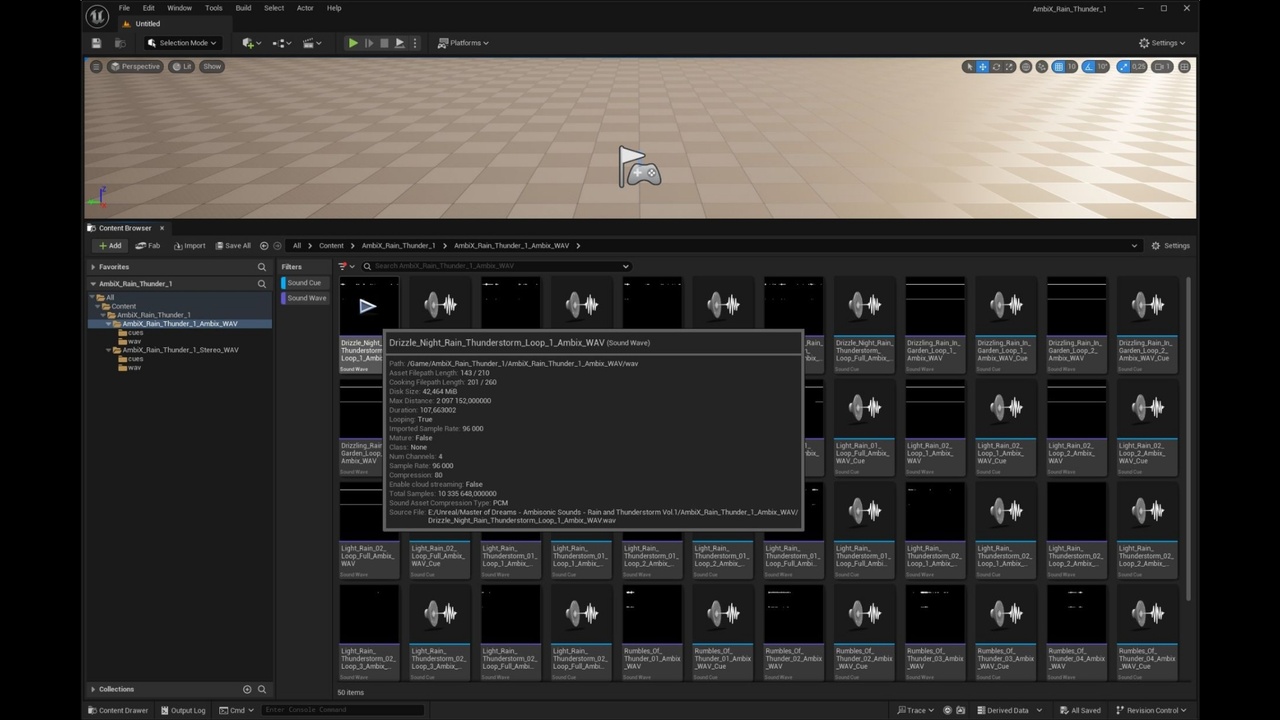Image resolution: width=1280 pixels, height=720 pixels.
Task: Toggle the world/local coordinate space icon
Action: [1026, 67]
